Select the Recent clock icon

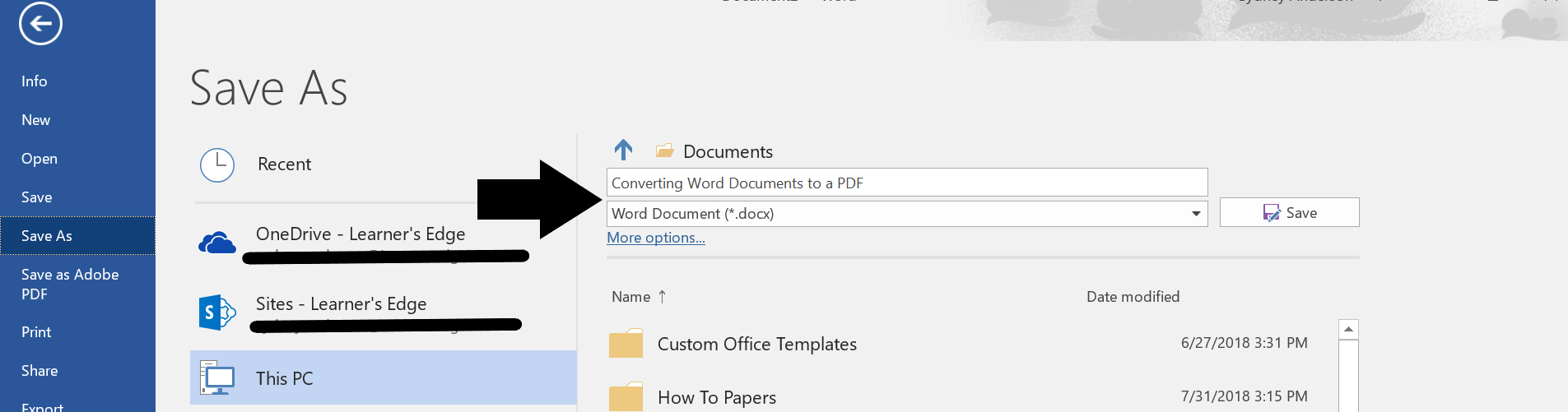point(217,165)
